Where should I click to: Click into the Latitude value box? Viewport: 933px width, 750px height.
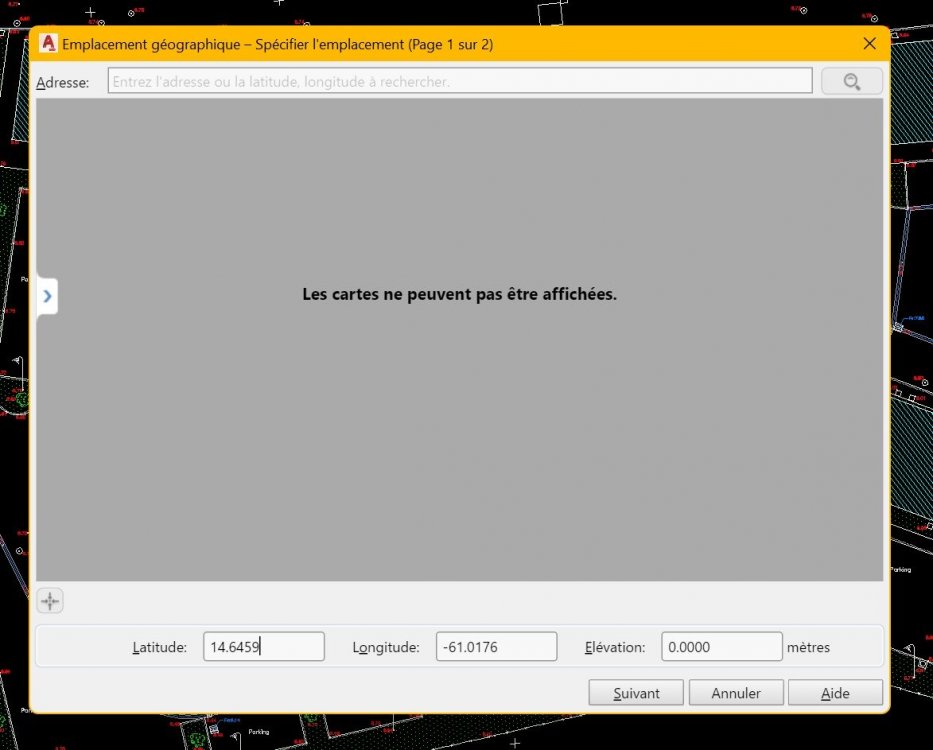(264, 646)
